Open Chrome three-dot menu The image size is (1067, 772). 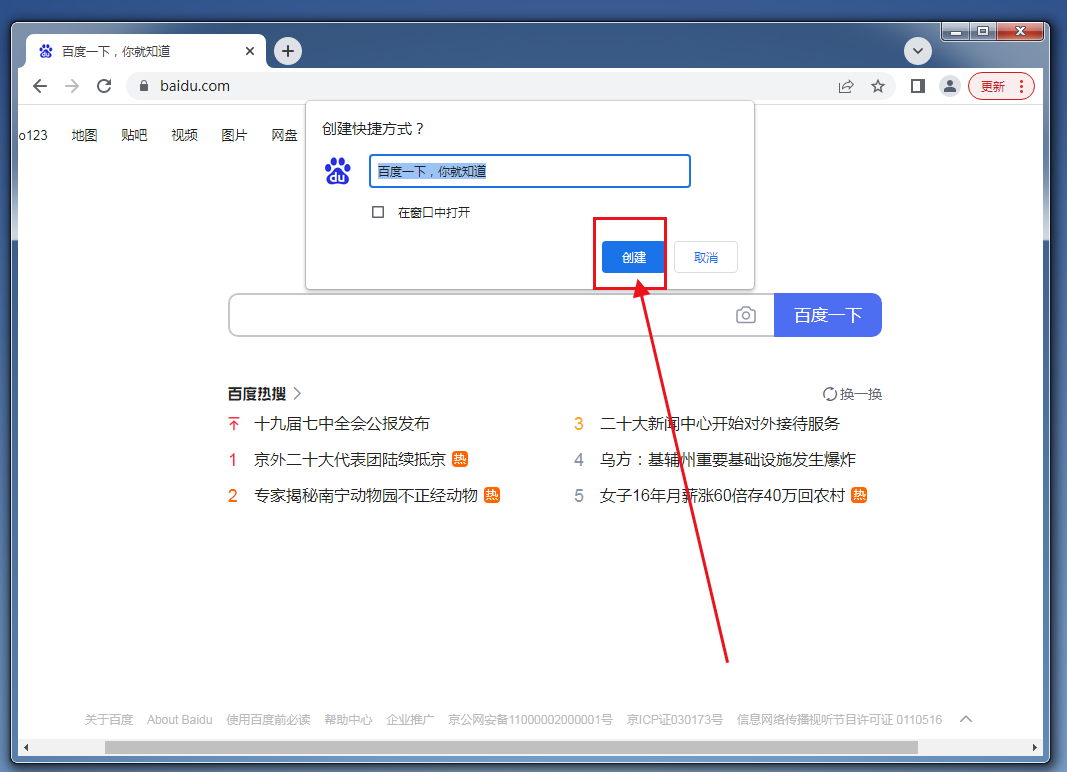pos(1021,86)
